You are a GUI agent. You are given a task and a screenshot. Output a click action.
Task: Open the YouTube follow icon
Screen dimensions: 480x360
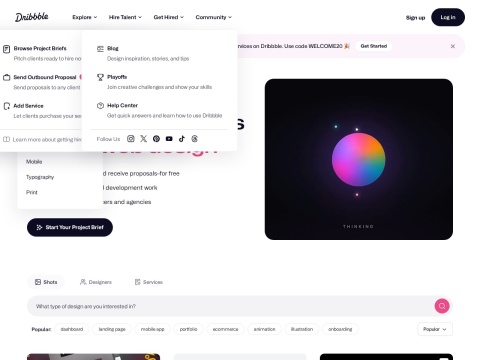169,139
